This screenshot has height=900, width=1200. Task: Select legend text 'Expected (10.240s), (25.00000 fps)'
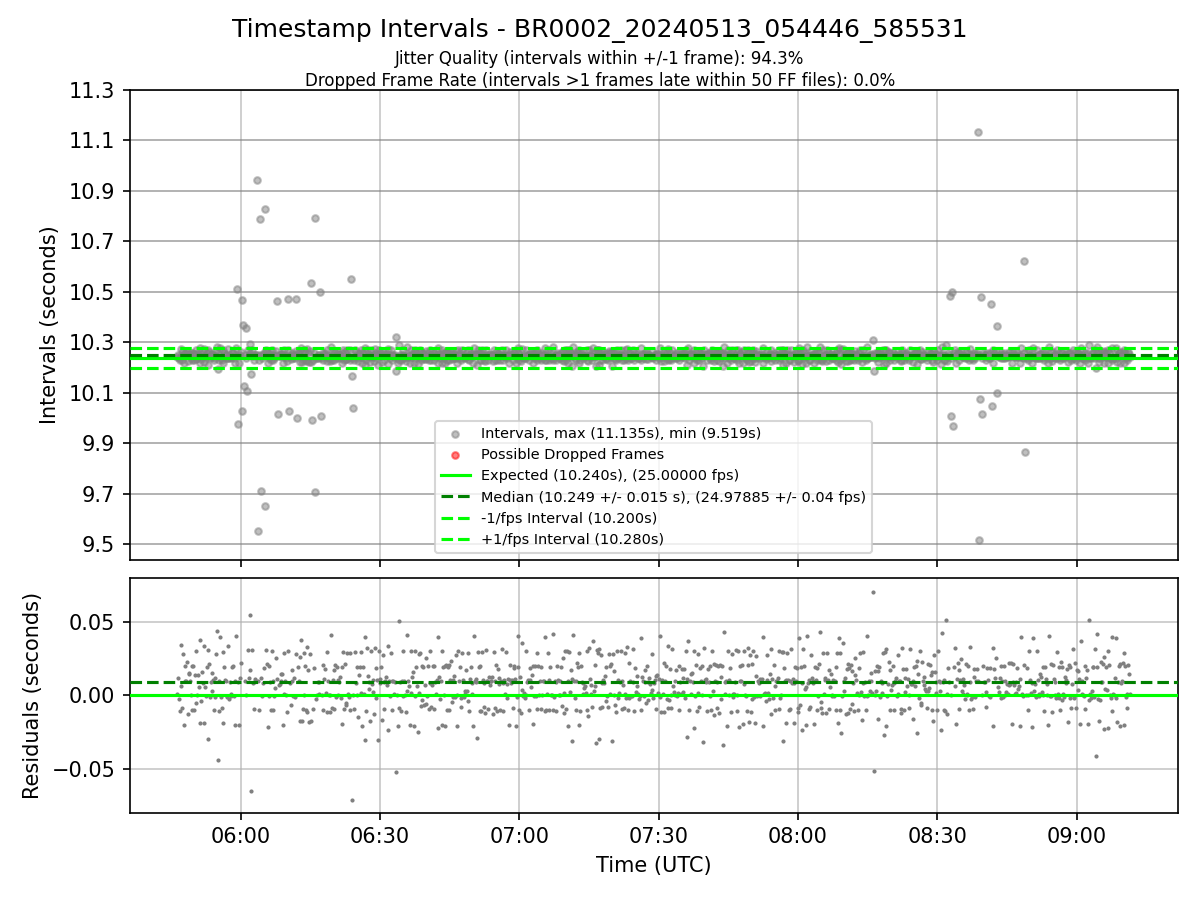click(x=610, y=475)
